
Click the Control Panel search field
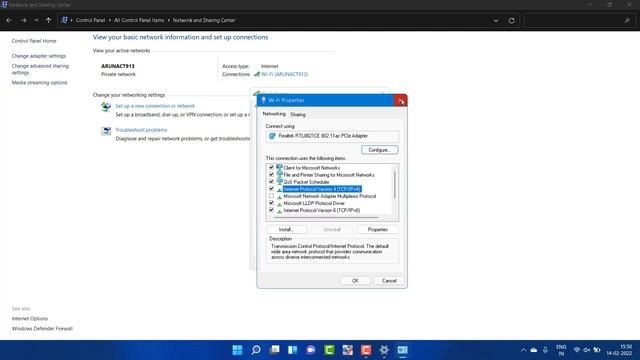pos(579,20)
